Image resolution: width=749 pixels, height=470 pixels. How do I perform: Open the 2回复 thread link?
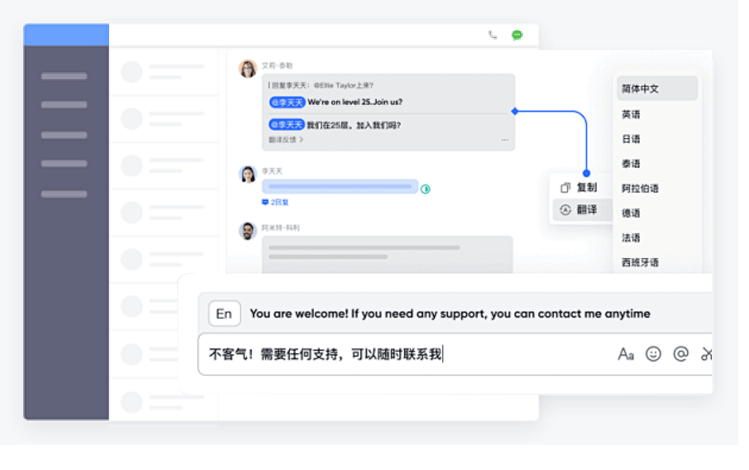(275, 202)
